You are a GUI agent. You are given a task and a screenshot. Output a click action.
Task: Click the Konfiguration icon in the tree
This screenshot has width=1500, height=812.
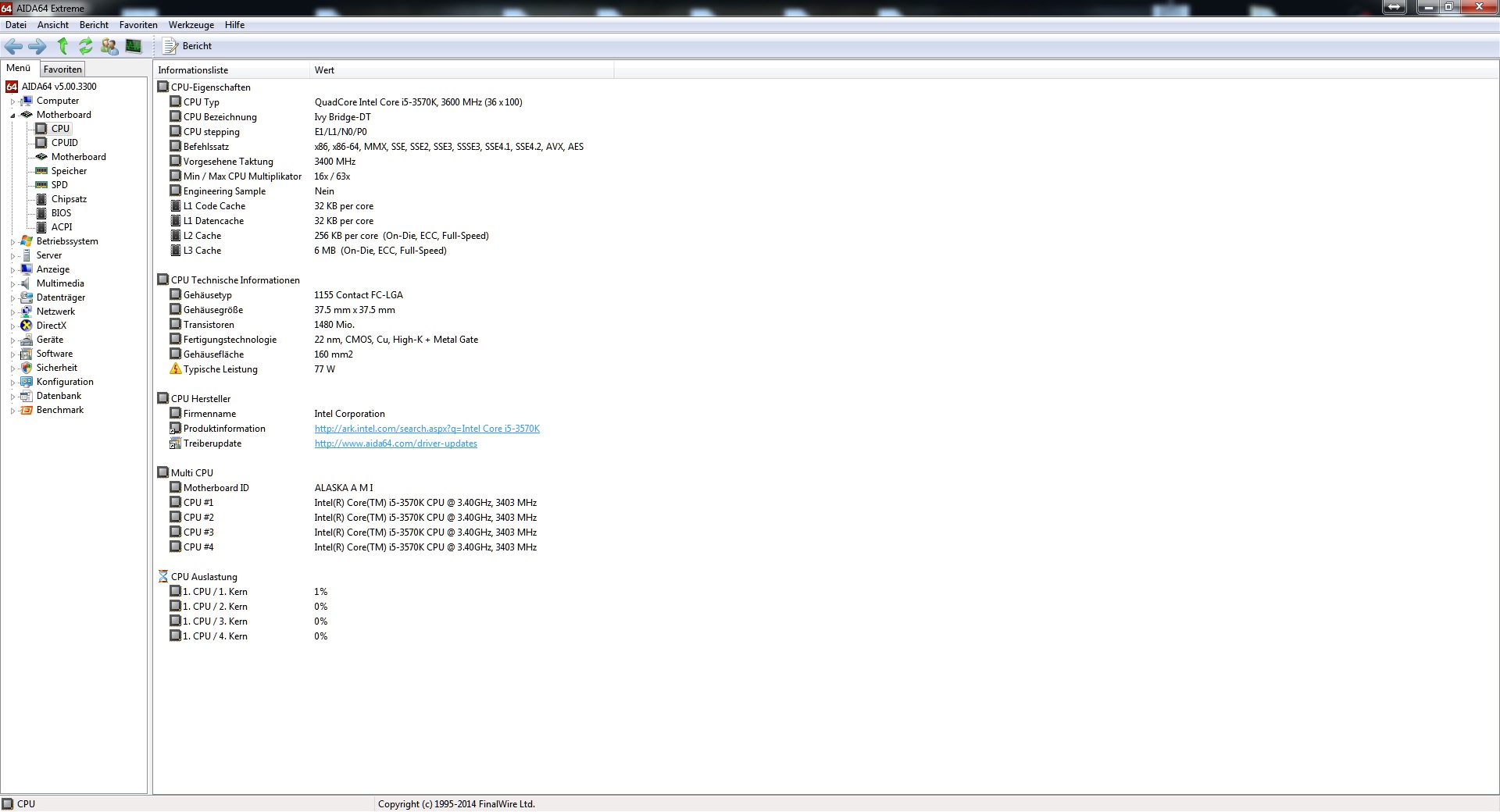(27, 382)
